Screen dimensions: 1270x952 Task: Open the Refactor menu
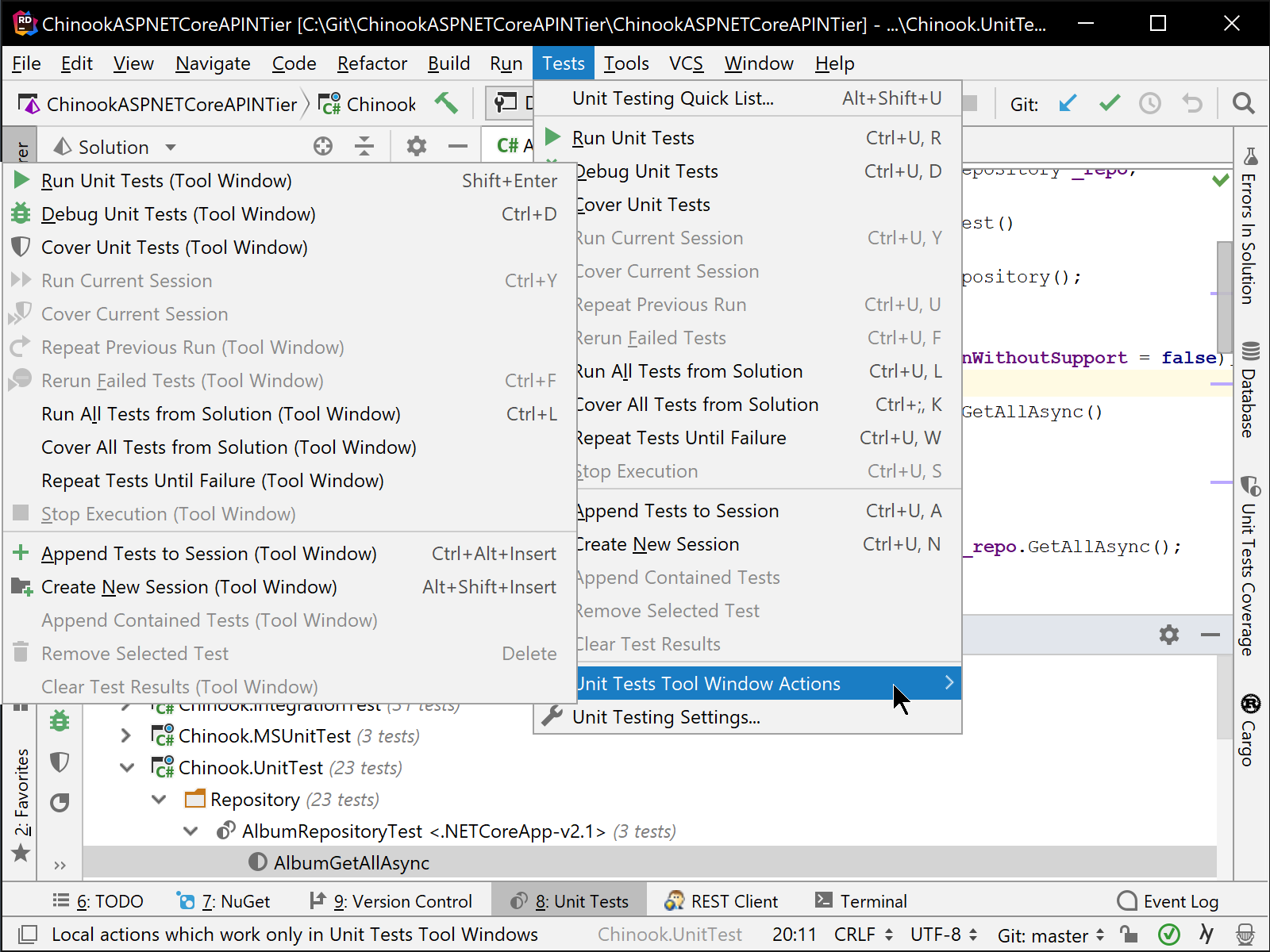tap(371, 63)
